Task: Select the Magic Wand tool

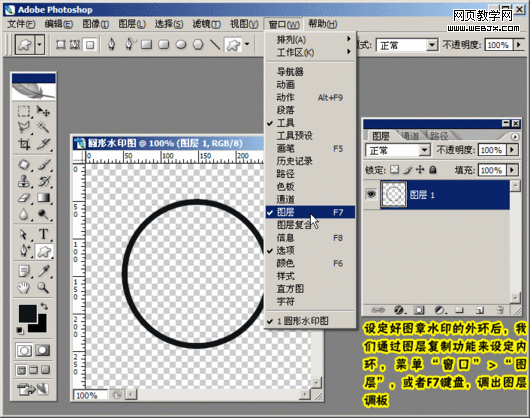Action: click(43, 127)
